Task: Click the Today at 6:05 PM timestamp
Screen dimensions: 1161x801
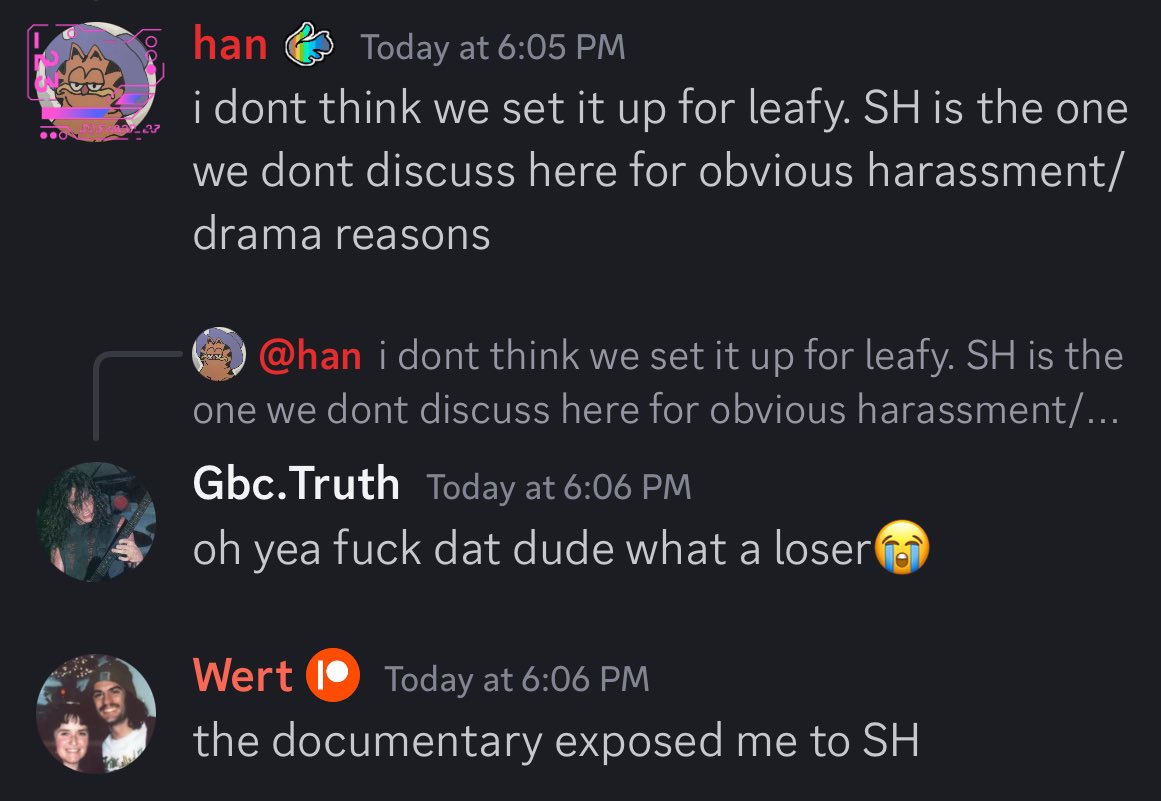Action: click(493, 47)
